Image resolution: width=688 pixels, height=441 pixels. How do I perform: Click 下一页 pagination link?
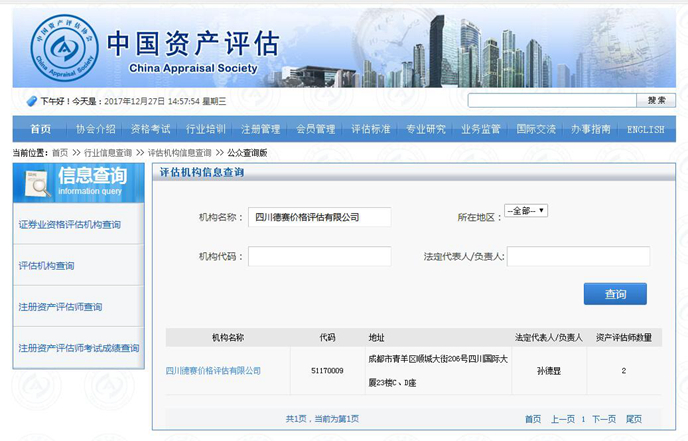point(604,419)
